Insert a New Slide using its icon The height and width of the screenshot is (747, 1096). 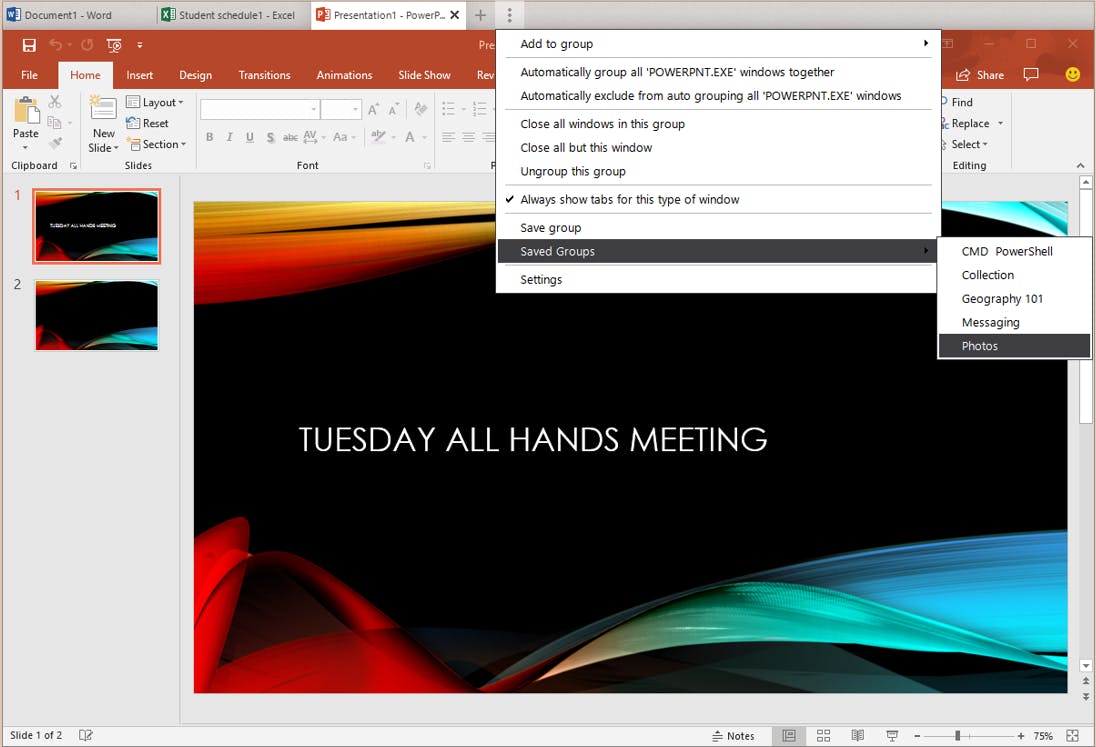point(103,108)
